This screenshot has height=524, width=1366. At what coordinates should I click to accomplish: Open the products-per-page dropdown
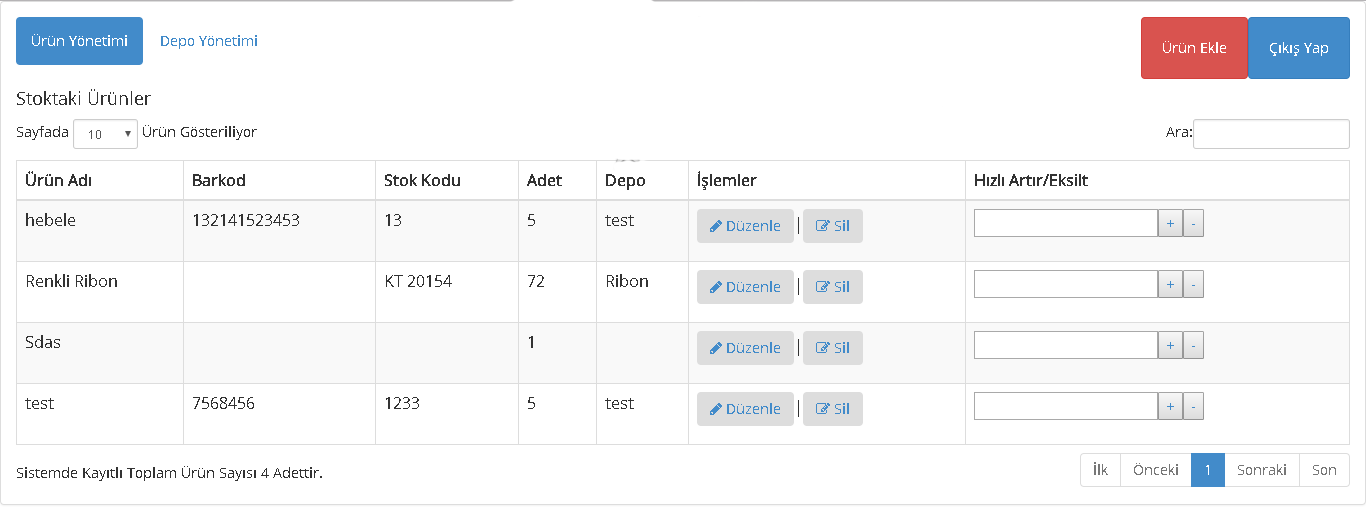(105, 133)
